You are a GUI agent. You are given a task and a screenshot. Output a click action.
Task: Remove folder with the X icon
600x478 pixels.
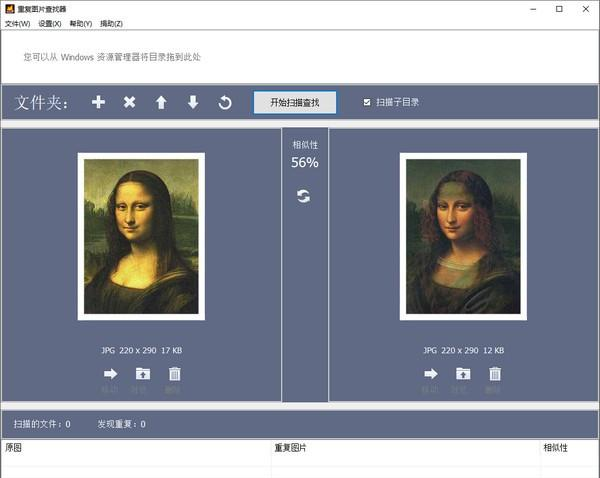pos(129,102)
